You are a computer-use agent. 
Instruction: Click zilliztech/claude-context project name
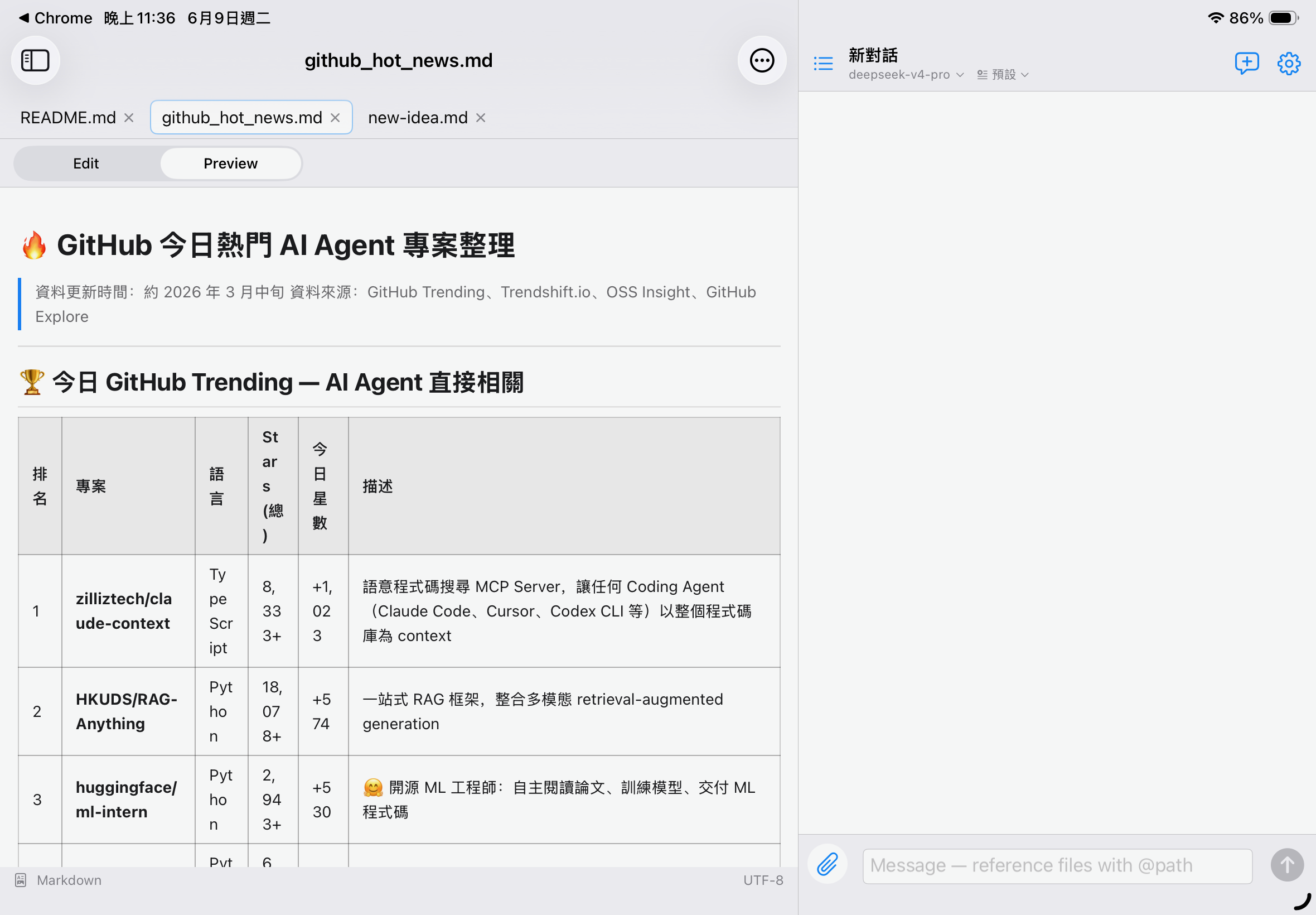click(124, 610)
